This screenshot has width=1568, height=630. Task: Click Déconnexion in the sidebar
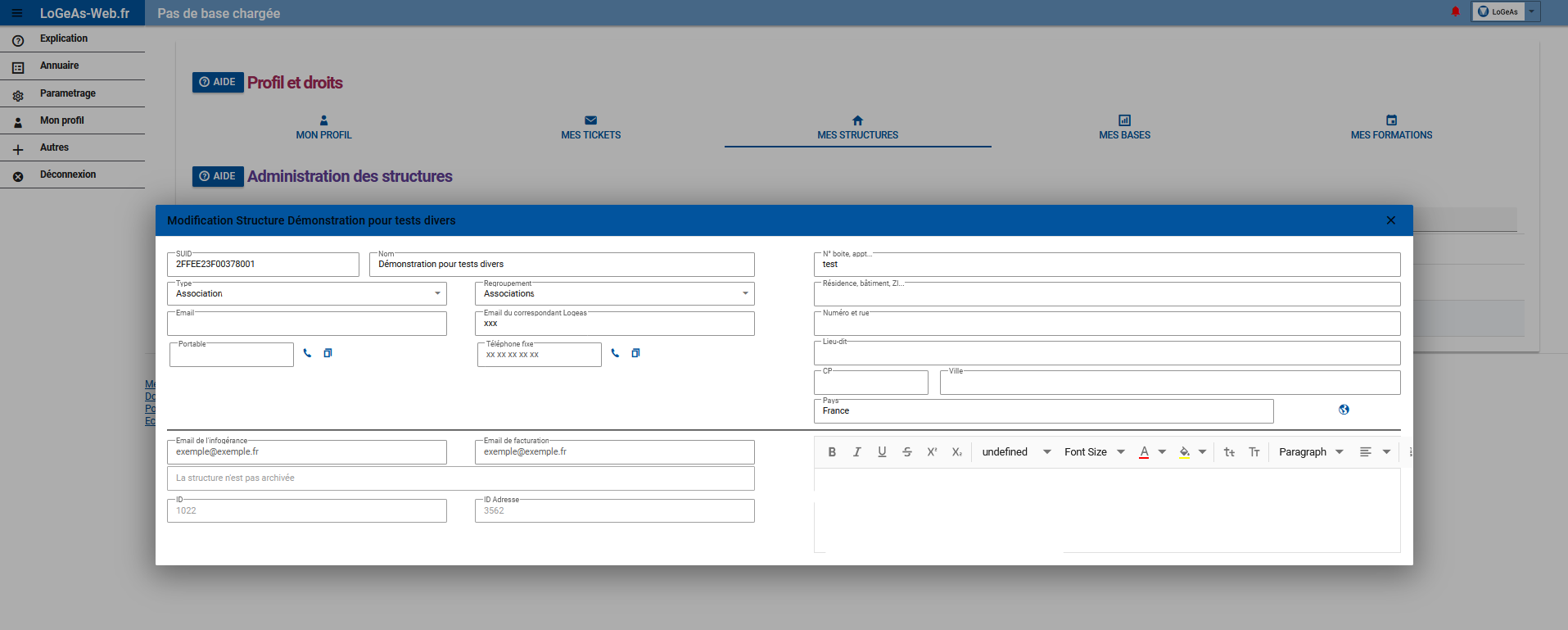tap(68, 174)
